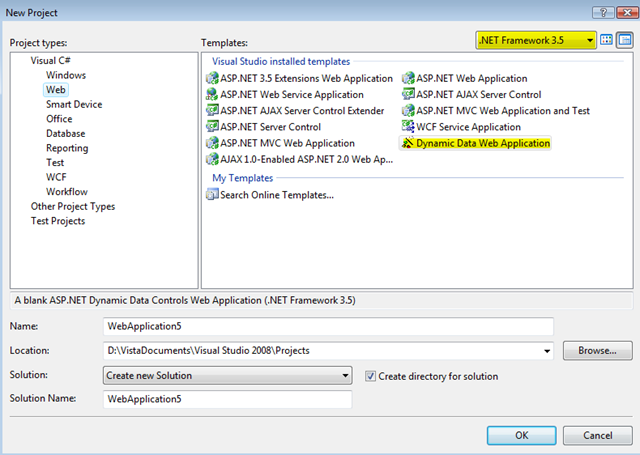Toggle Create directory for solution checkbox
The width and height of the screenshot is (640, 455).
click(370, 376)
